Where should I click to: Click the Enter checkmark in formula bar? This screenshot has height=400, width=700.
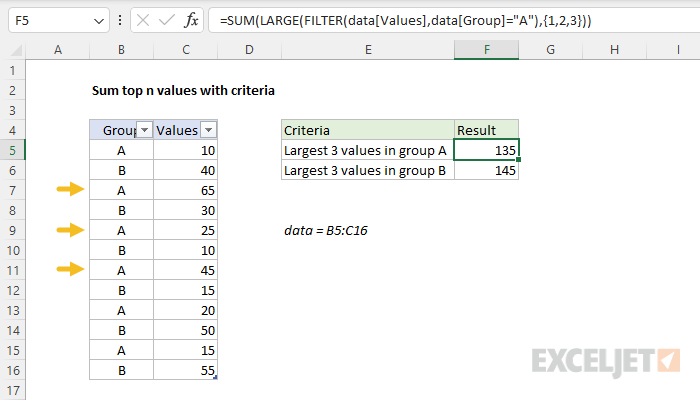167,21
